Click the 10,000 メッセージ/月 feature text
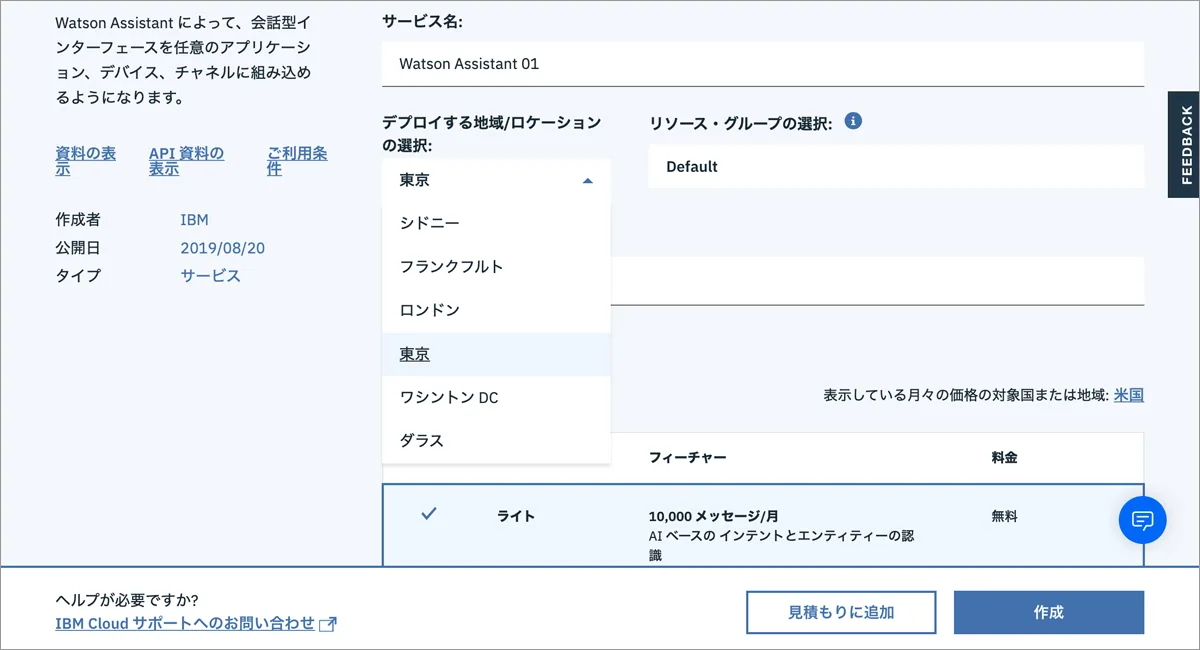This screenshot has height=650, width=1200. [x=714, y=517]
